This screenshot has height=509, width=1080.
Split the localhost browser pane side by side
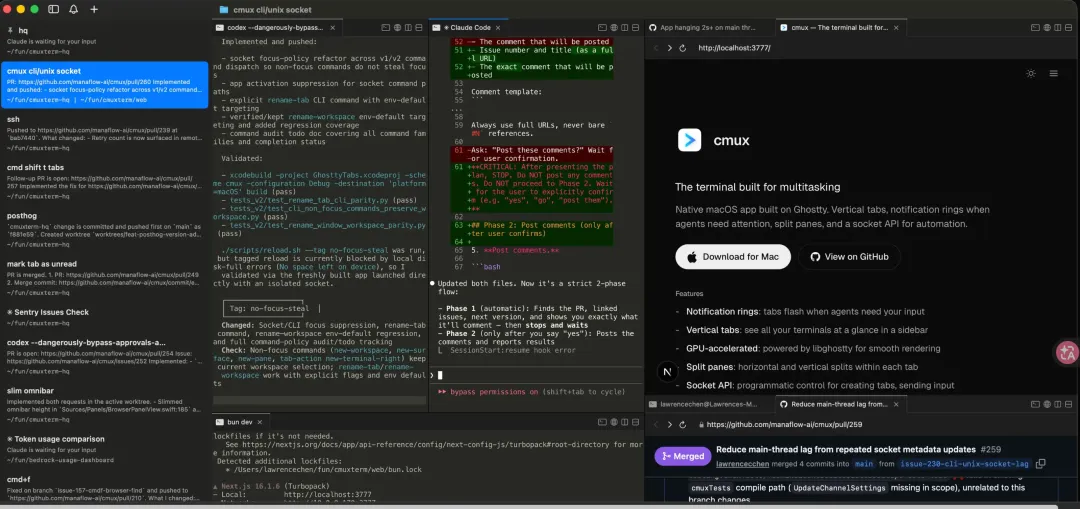point(1057,28)
